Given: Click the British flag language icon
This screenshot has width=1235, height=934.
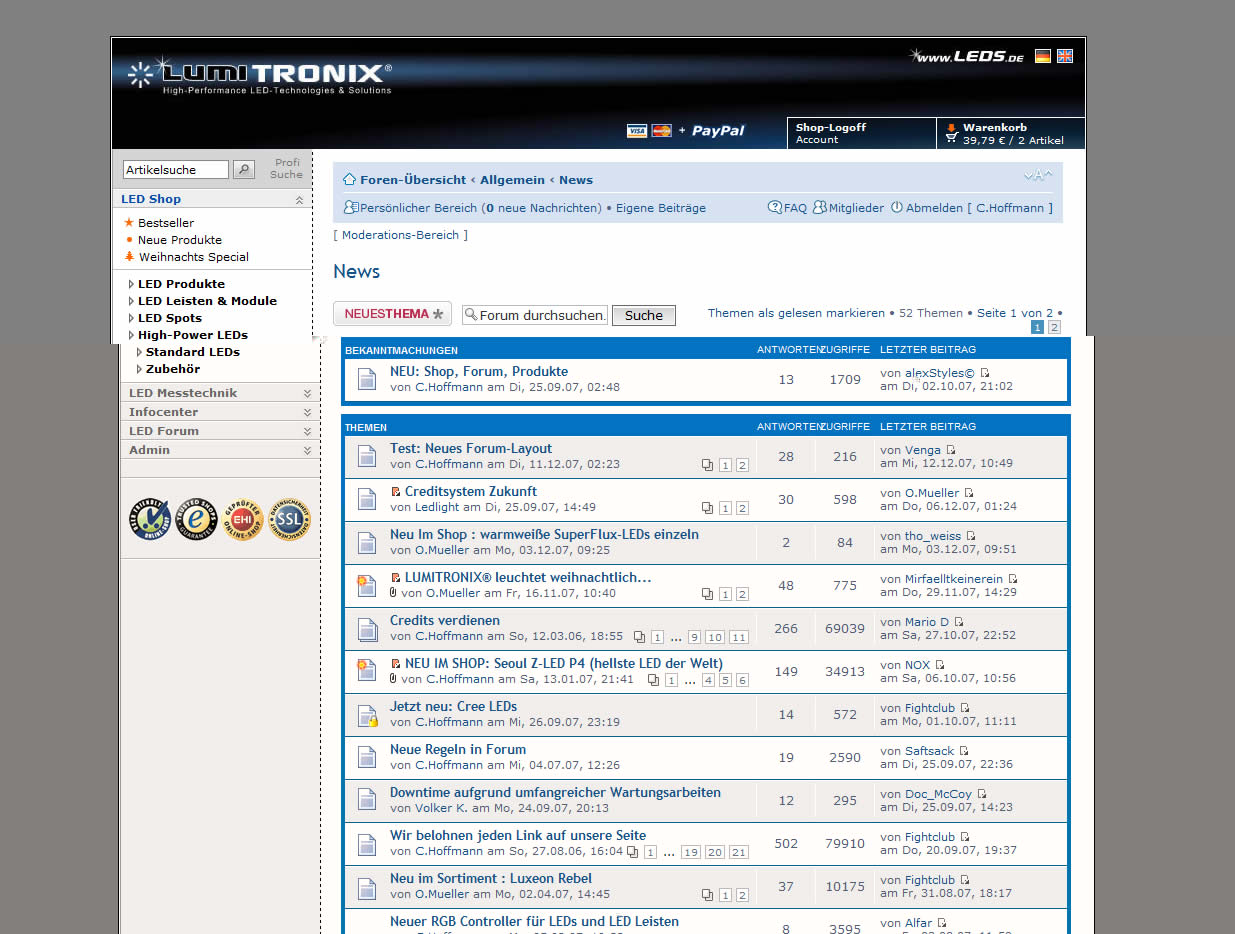Looking at the screenshot, I should tap(1065, 56).
